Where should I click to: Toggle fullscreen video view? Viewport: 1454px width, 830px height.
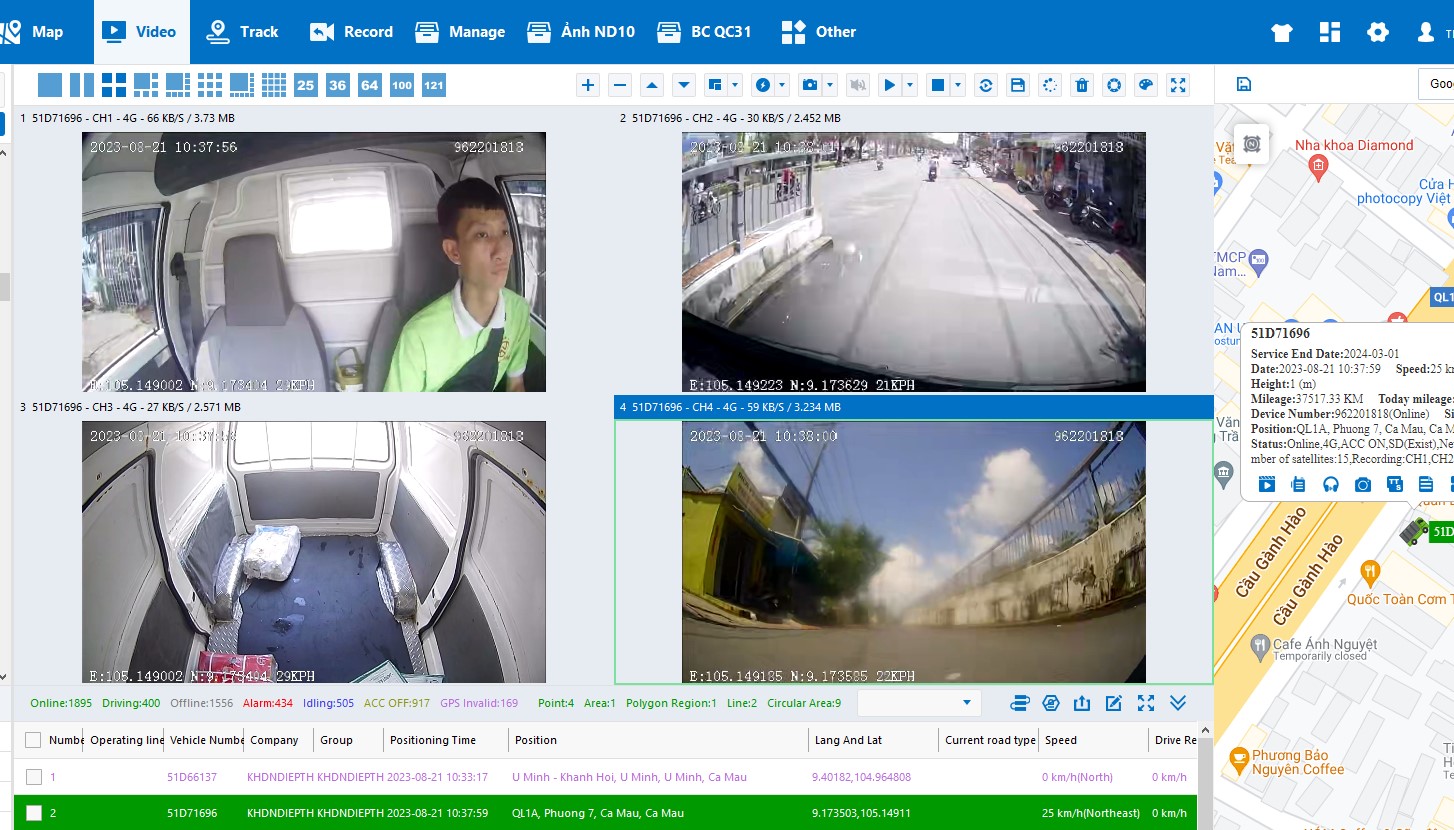1178,85
